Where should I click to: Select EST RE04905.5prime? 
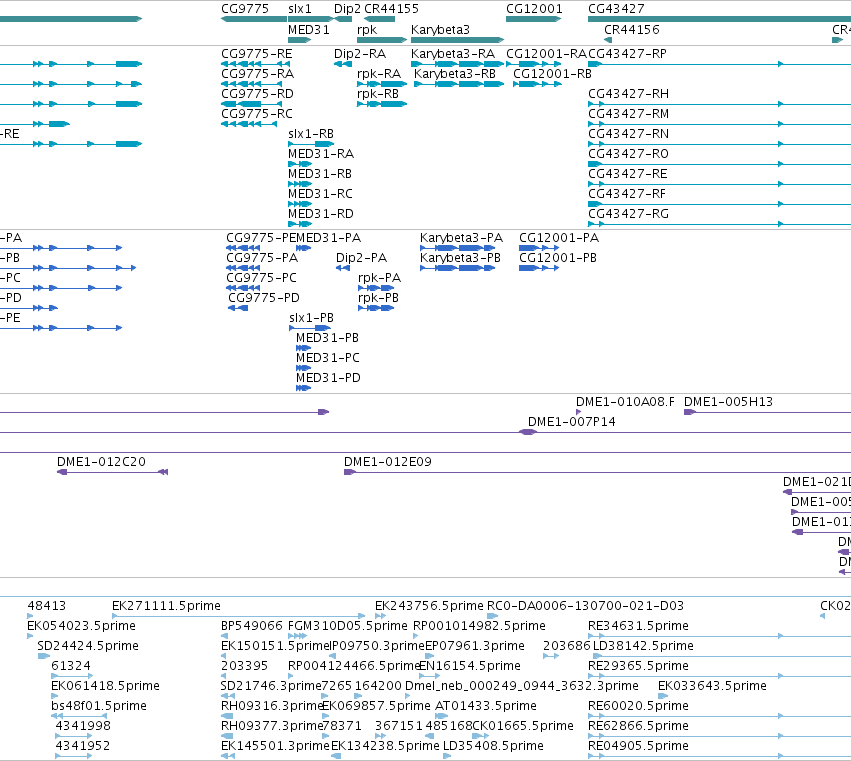(x=638, y=746)
